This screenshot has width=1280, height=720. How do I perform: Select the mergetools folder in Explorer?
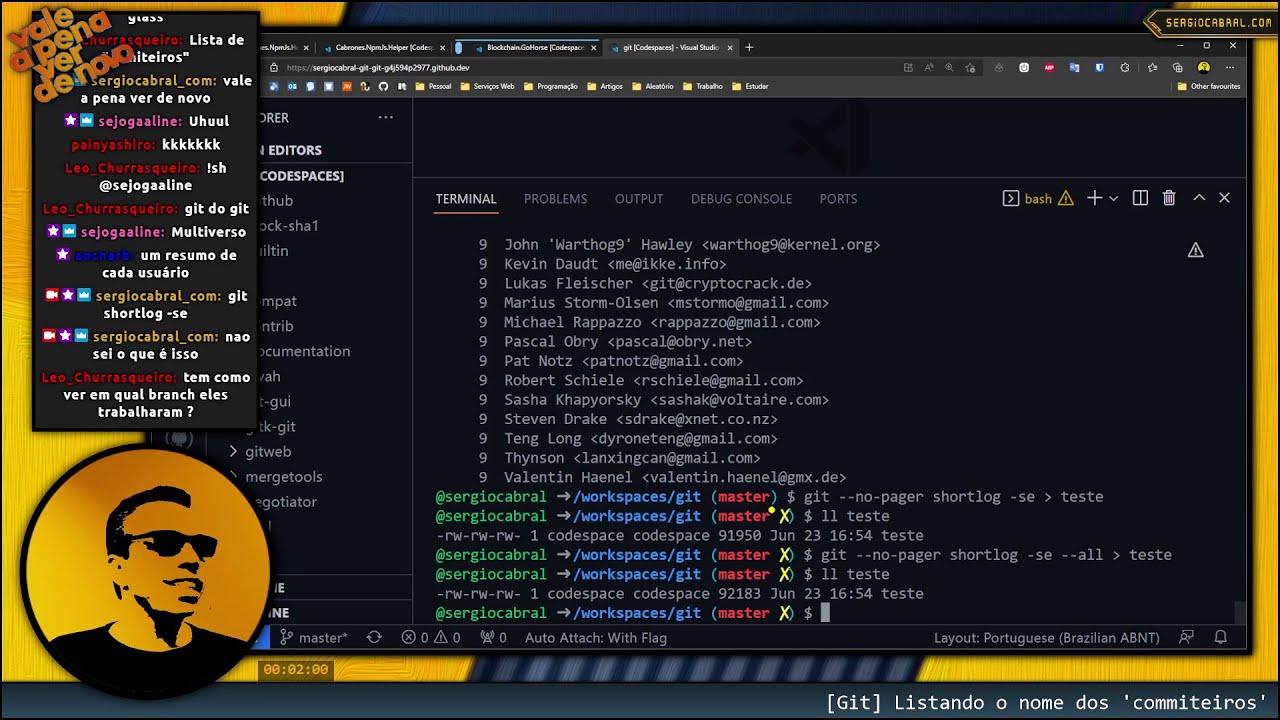click(x=283, y=477)
